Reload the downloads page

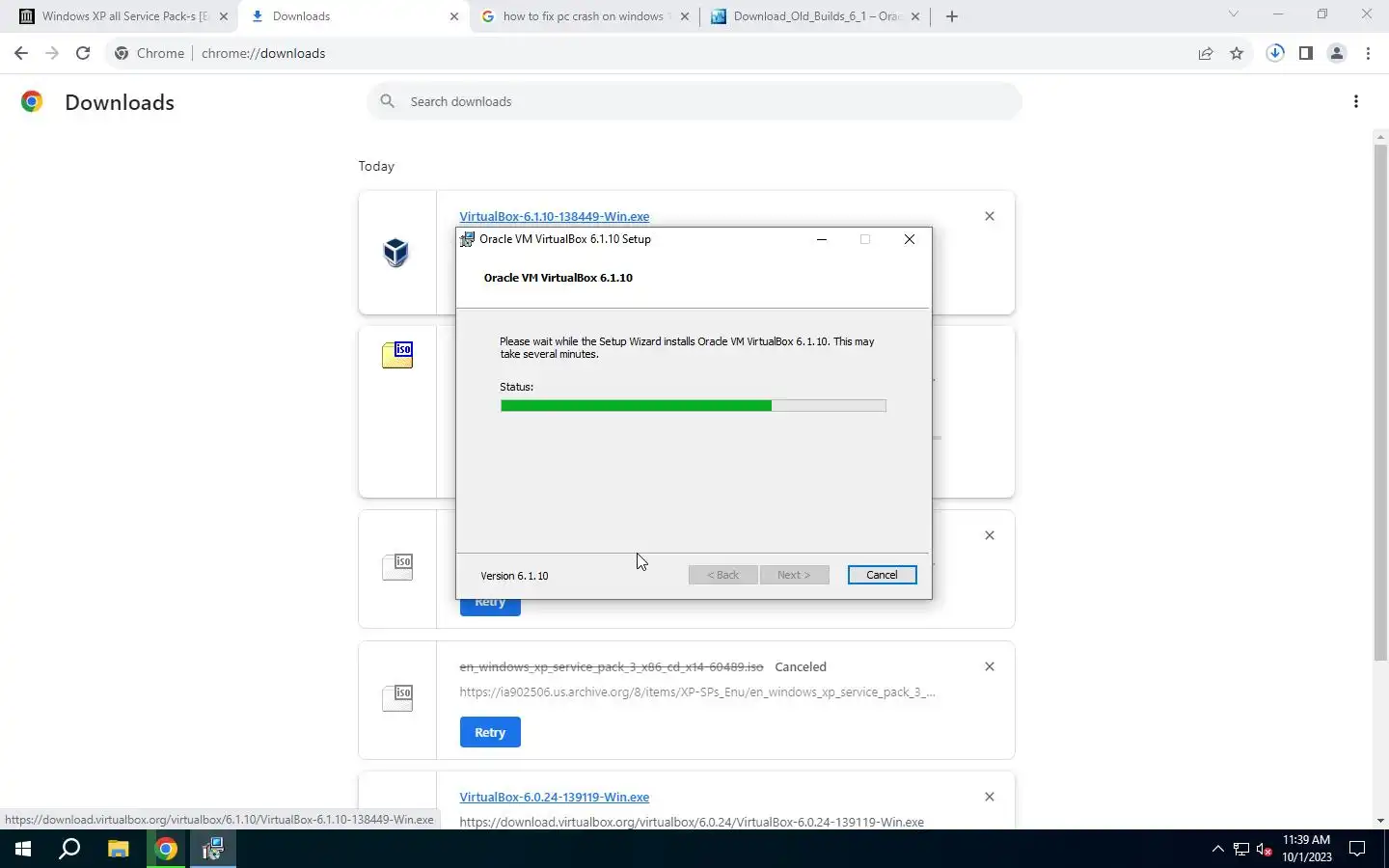pos(83,53)
